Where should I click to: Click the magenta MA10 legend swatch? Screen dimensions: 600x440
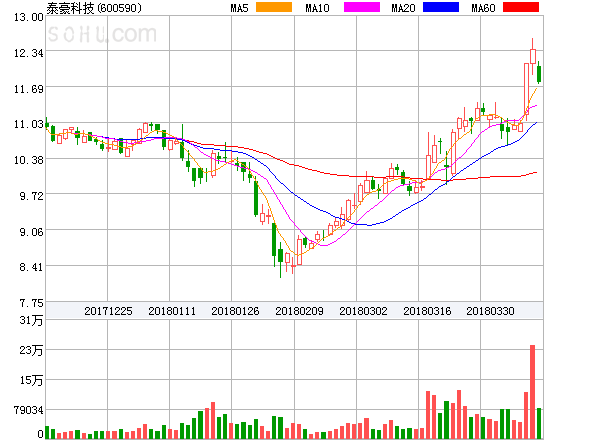click(362, 7)
